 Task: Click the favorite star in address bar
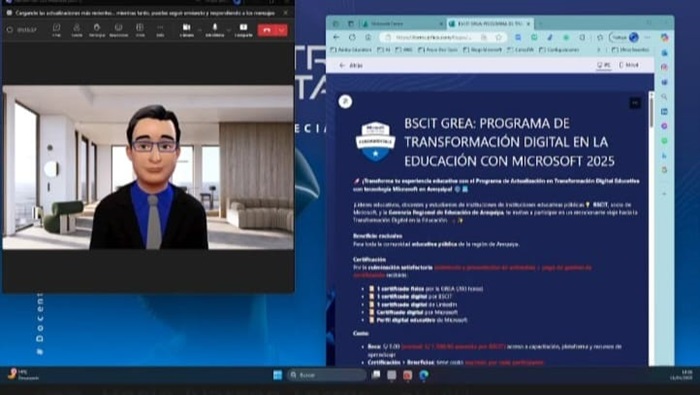pyautogui.click(x=499, y=37)
